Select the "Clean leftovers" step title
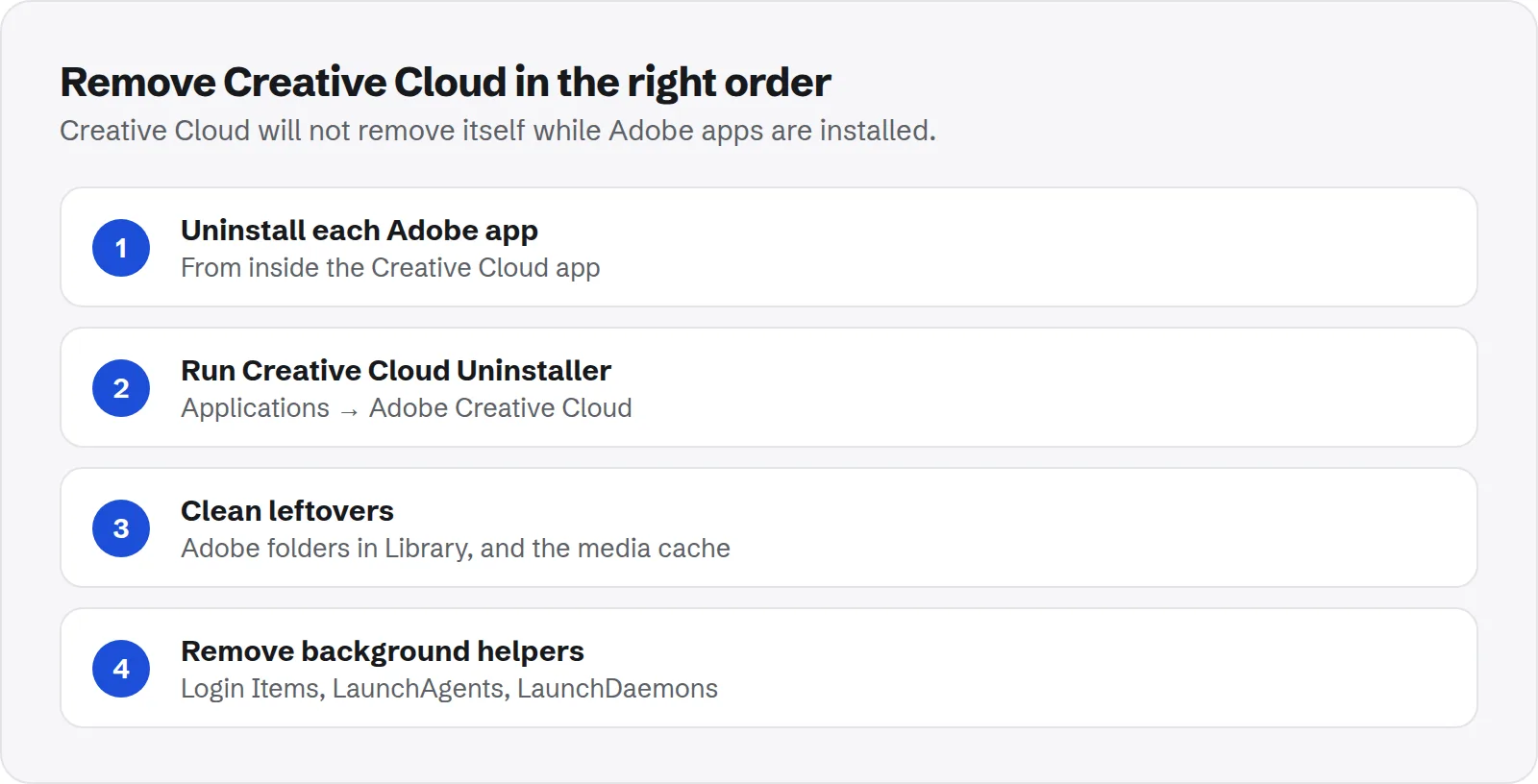Viewport: 1538px width, 784px height. point(287,511)
